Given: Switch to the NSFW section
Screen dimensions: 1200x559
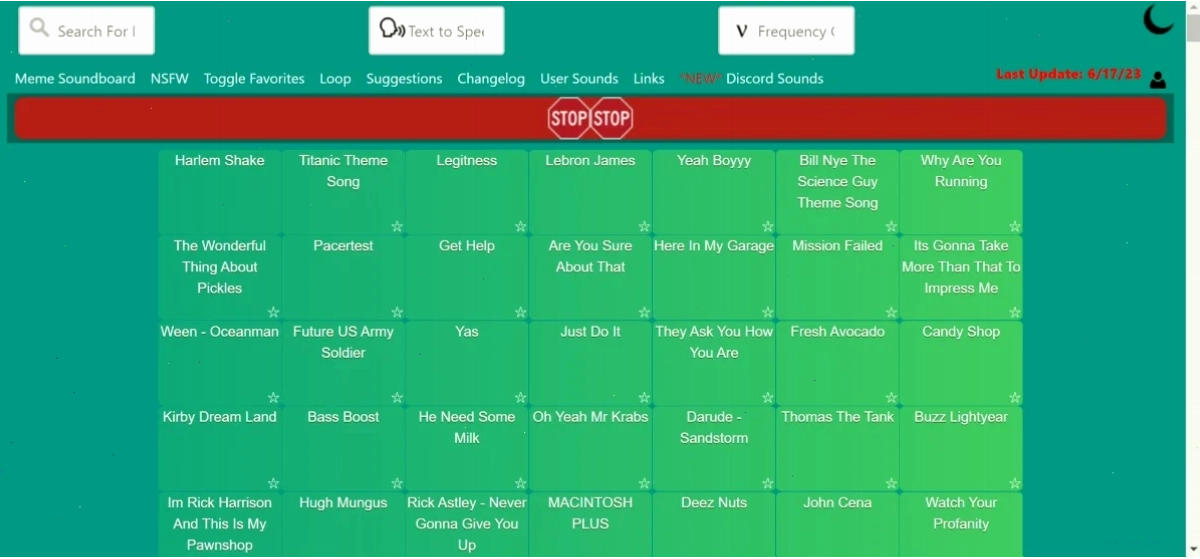Looking at the screenshot, I should (169, 79).
